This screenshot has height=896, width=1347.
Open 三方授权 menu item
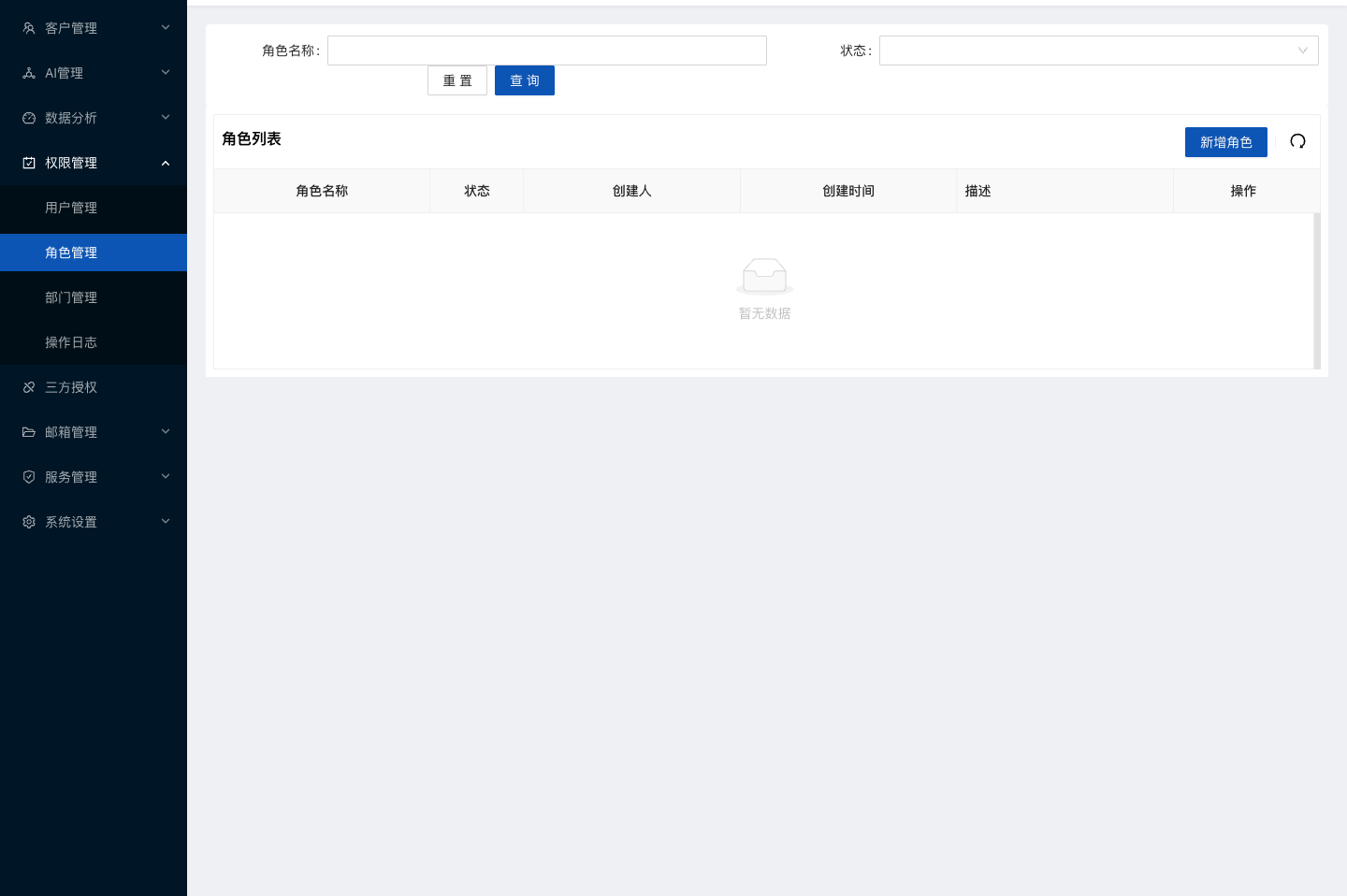pyautogui.click(x=94, y=387)
